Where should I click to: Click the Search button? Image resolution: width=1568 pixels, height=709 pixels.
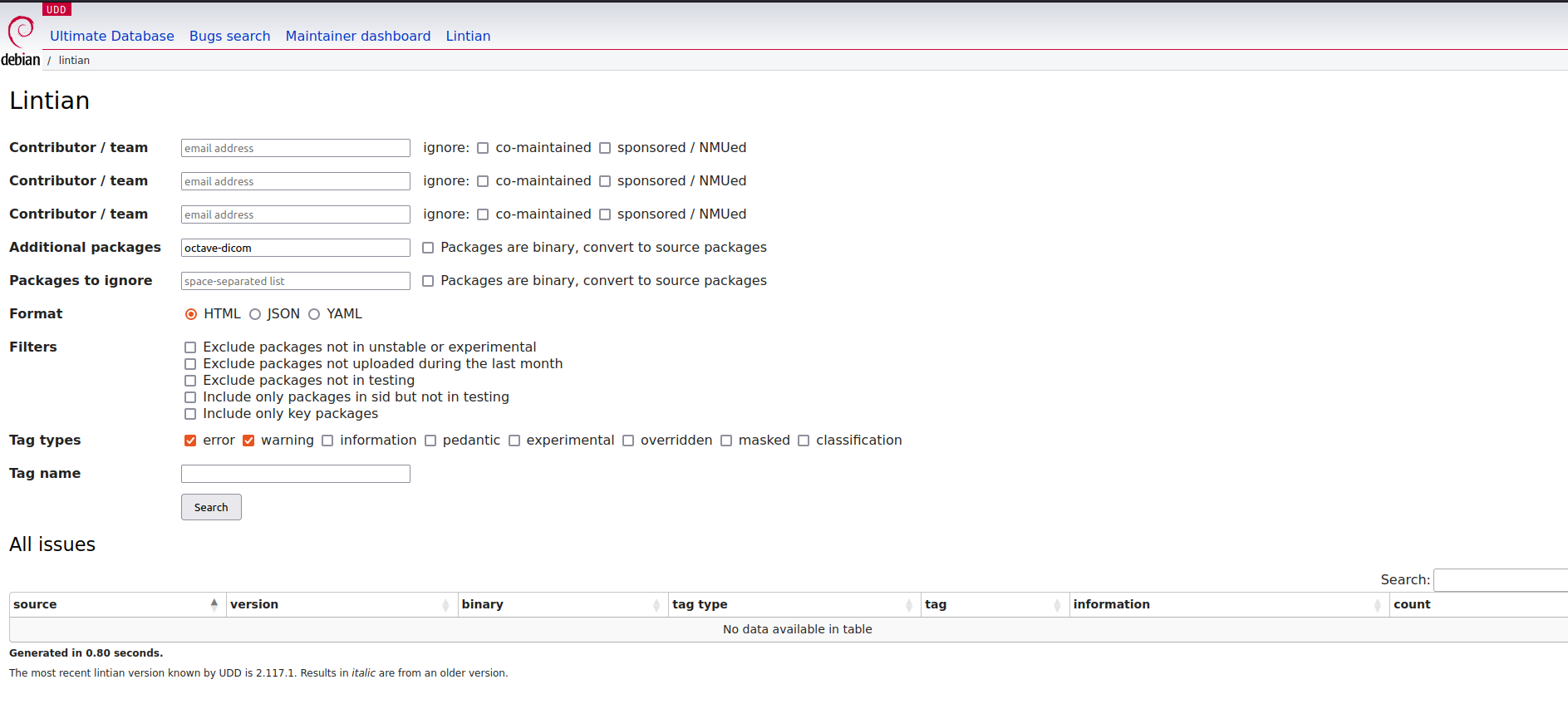(211, 507)
